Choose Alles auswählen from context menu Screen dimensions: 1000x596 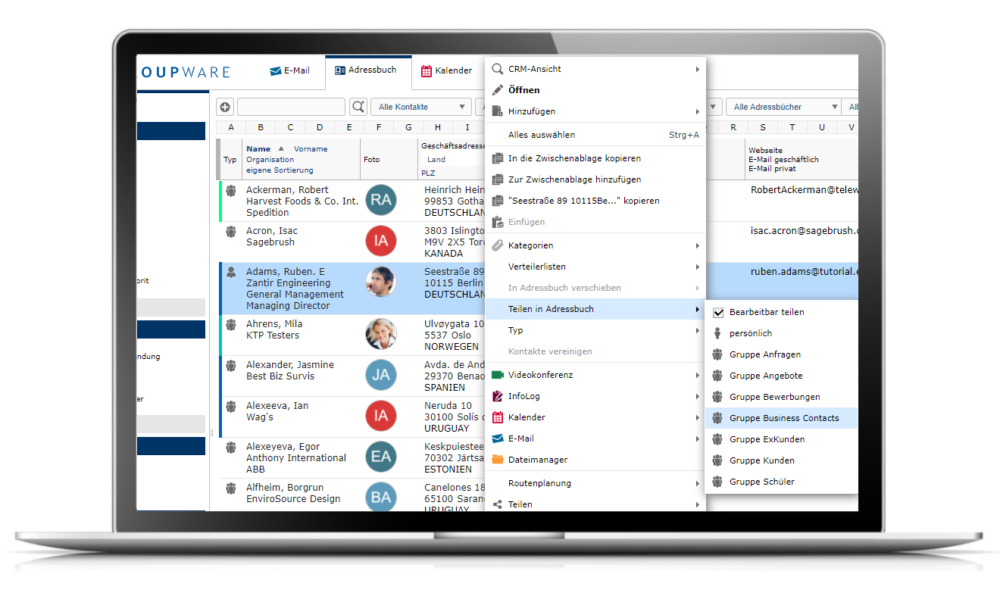541,135
